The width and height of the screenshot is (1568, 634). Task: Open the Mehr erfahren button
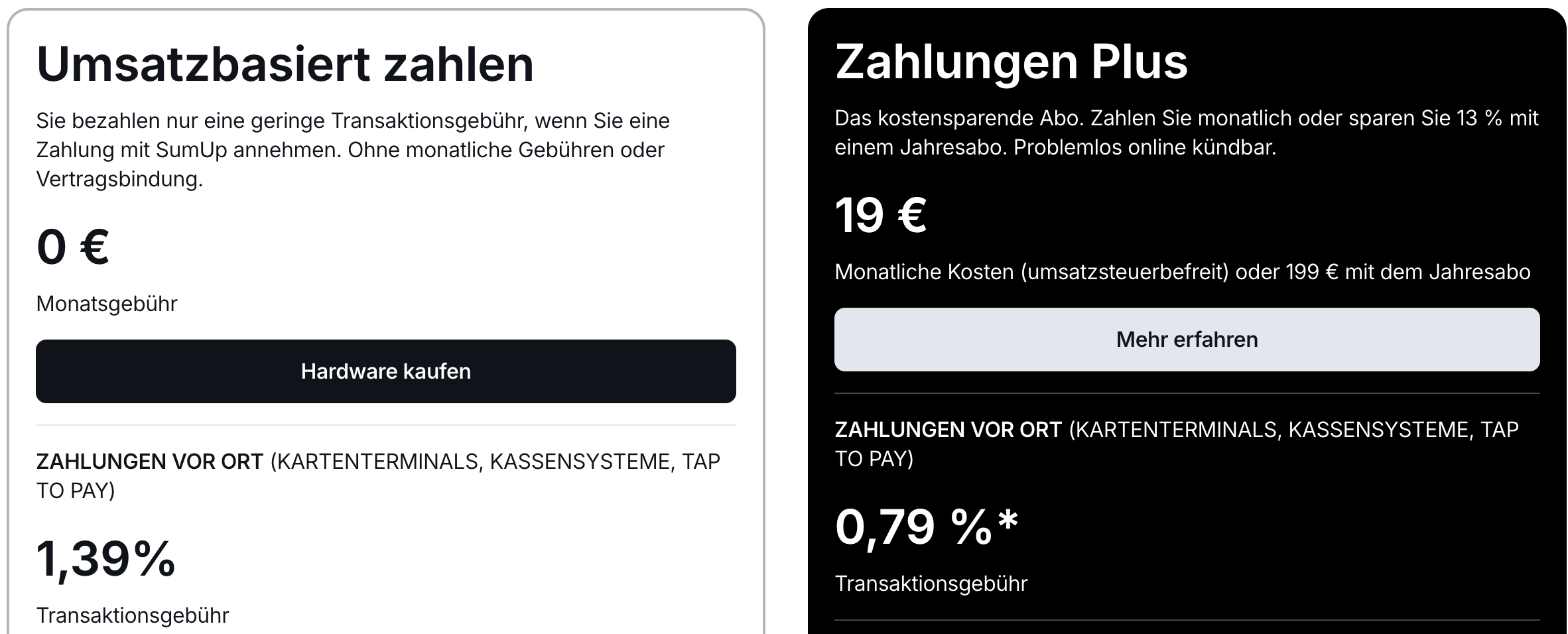click(x=1187, y=340)
